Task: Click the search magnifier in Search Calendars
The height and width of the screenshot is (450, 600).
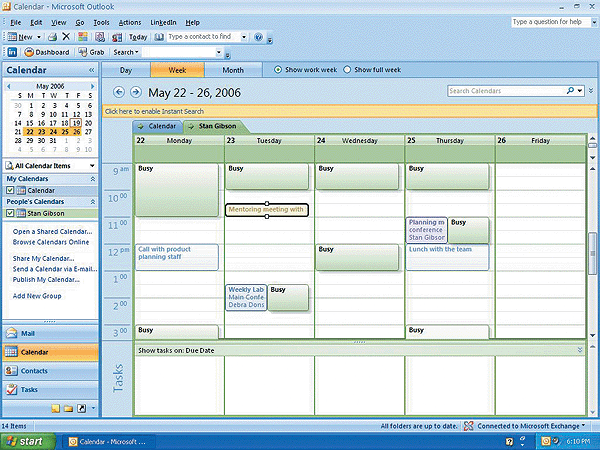Action: coord(571,91)
